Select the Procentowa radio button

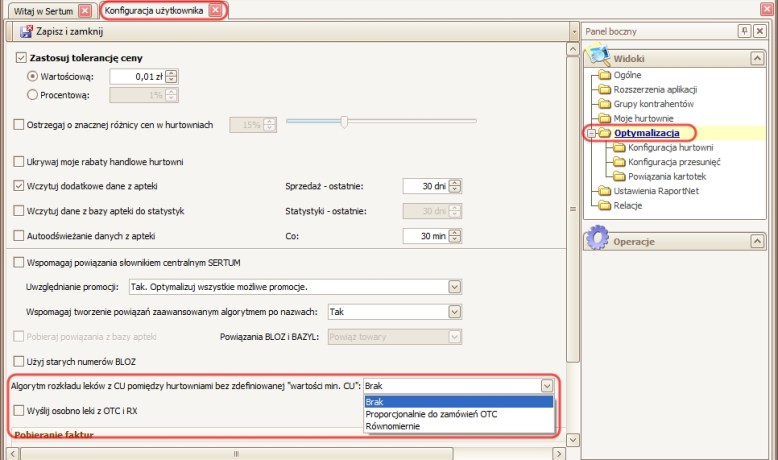click(x=33, y=95)
